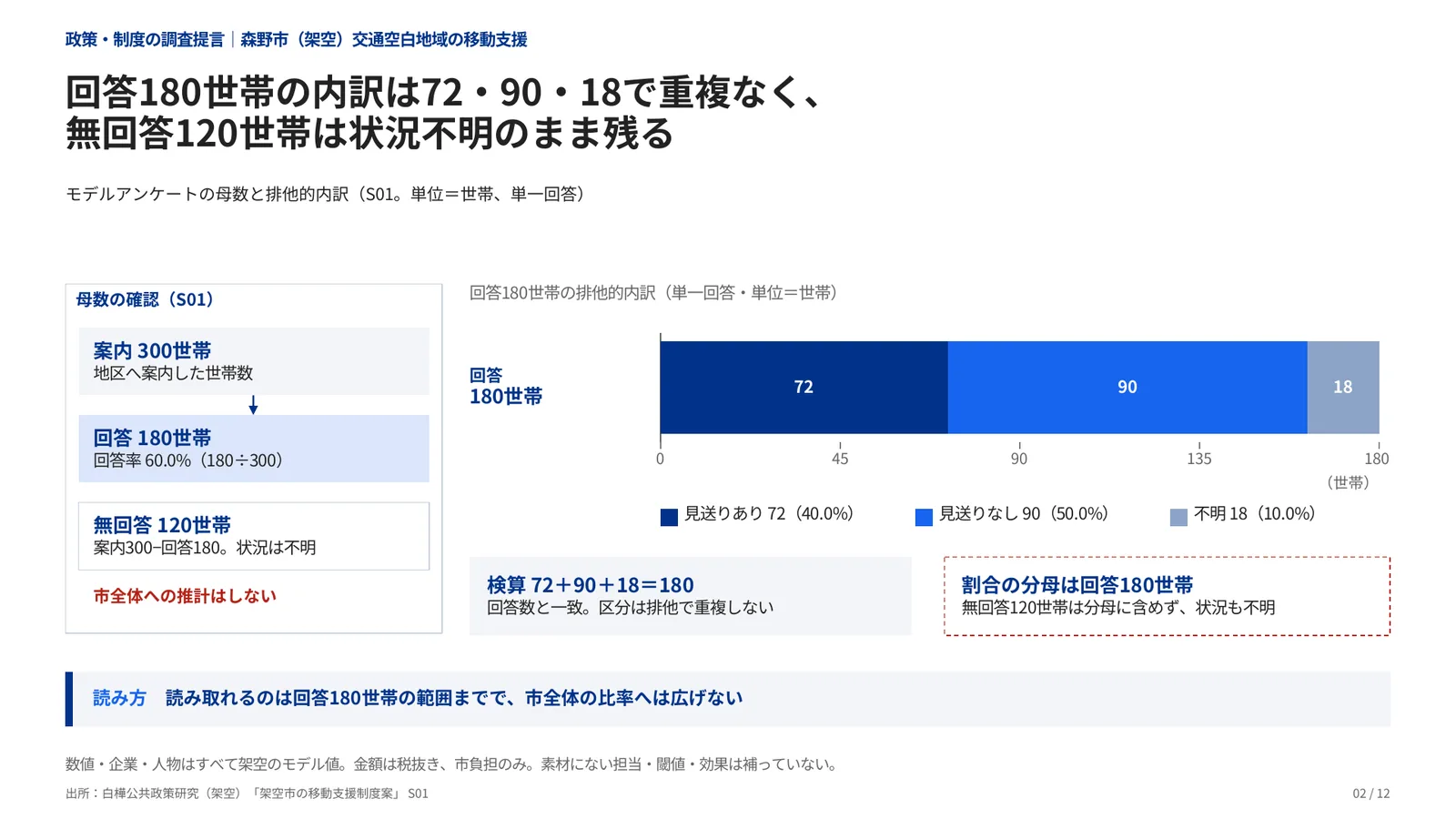This screenshot has width=1456, height=819.
Task: Click axis tick label 45
Action: 840,459
